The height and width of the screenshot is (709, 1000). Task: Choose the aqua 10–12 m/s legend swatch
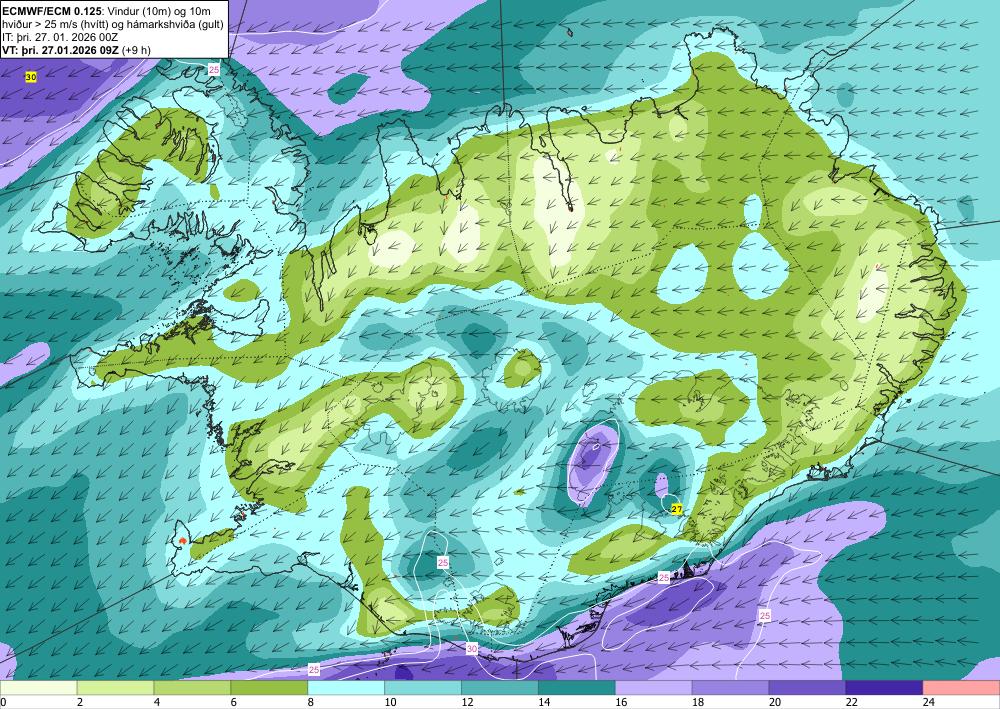[423, 688]
